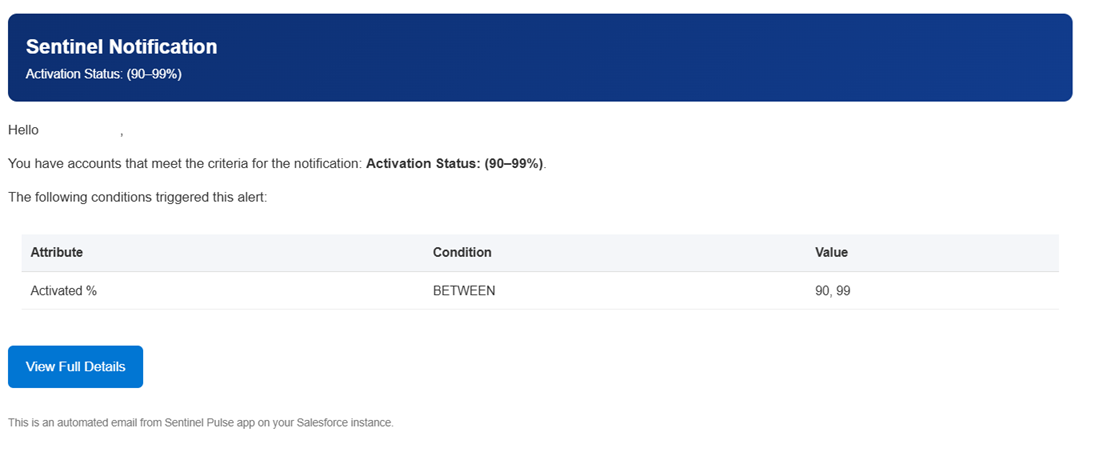Click the Value column header

(831, 253)
